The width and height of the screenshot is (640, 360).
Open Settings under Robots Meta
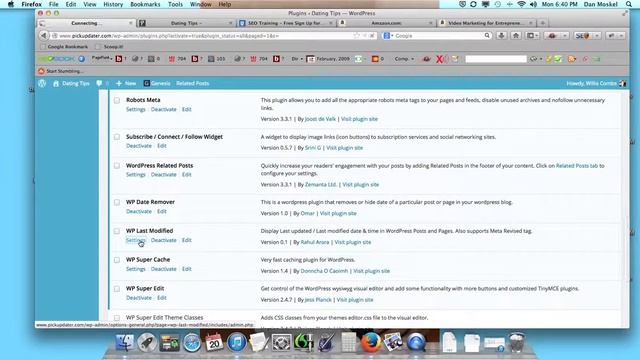136,109
